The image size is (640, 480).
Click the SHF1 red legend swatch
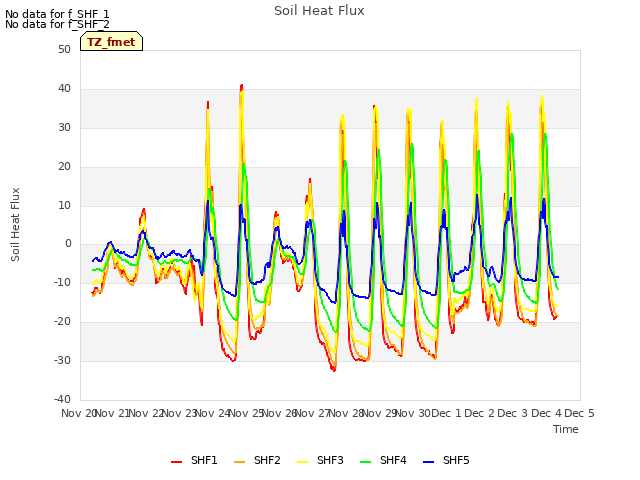pos(176,462)
